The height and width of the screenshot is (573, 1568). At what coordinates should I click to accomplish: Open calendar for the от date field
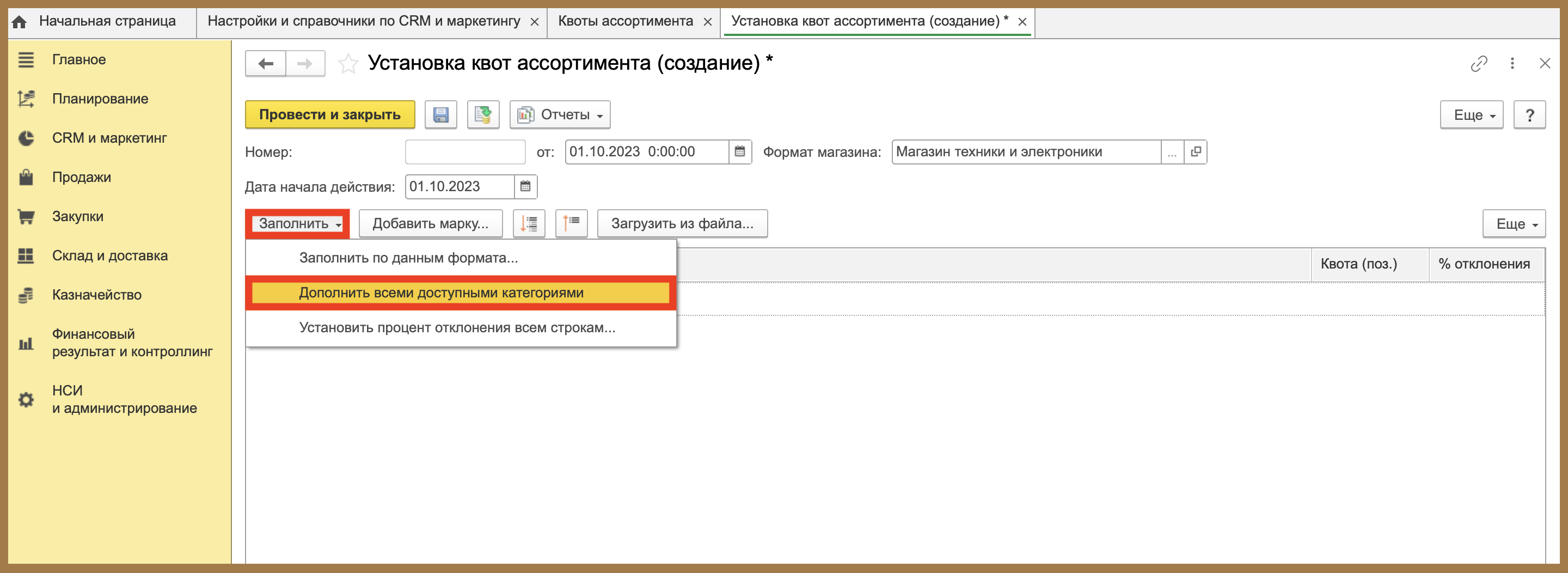click(x=739, y=151)
